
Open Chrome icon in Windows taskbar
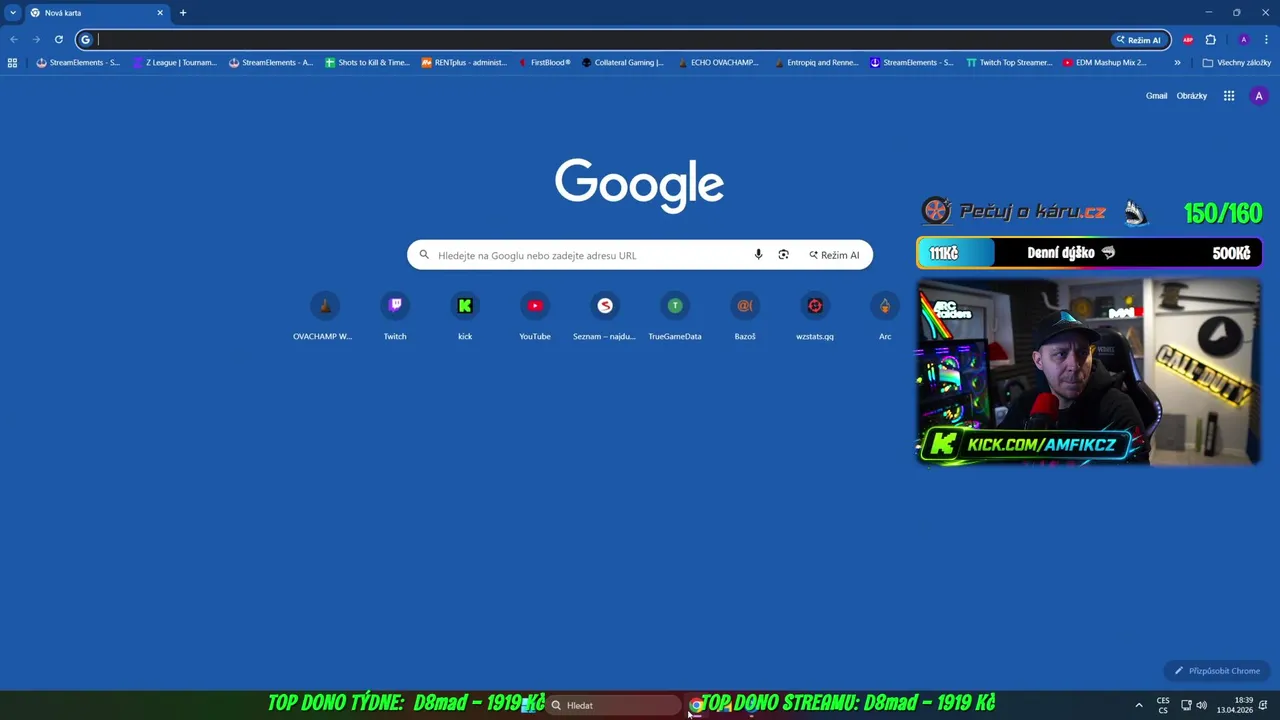click(x=696, y=705)
